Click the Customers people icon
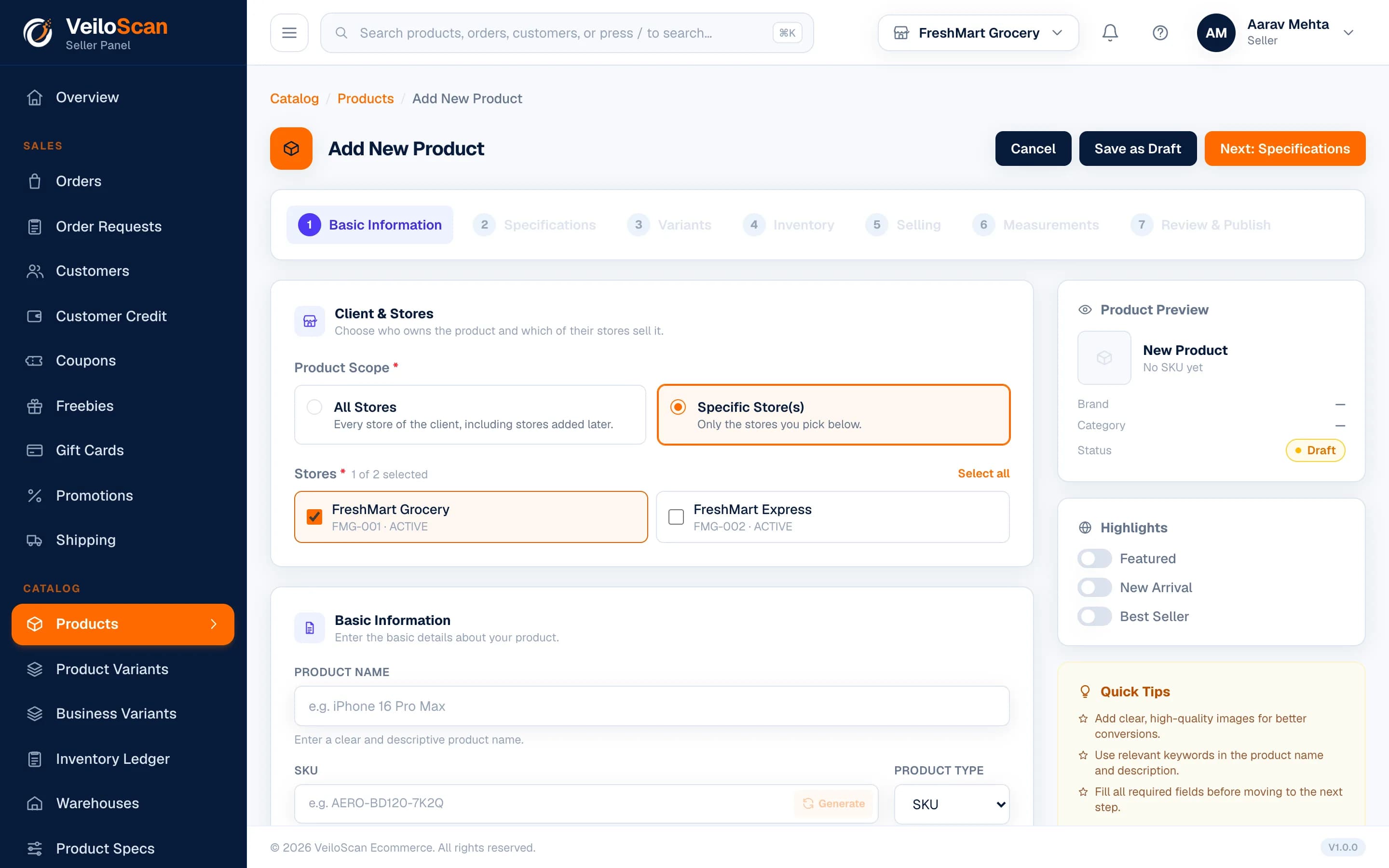Screen dimensions: 1389x868 34,271
